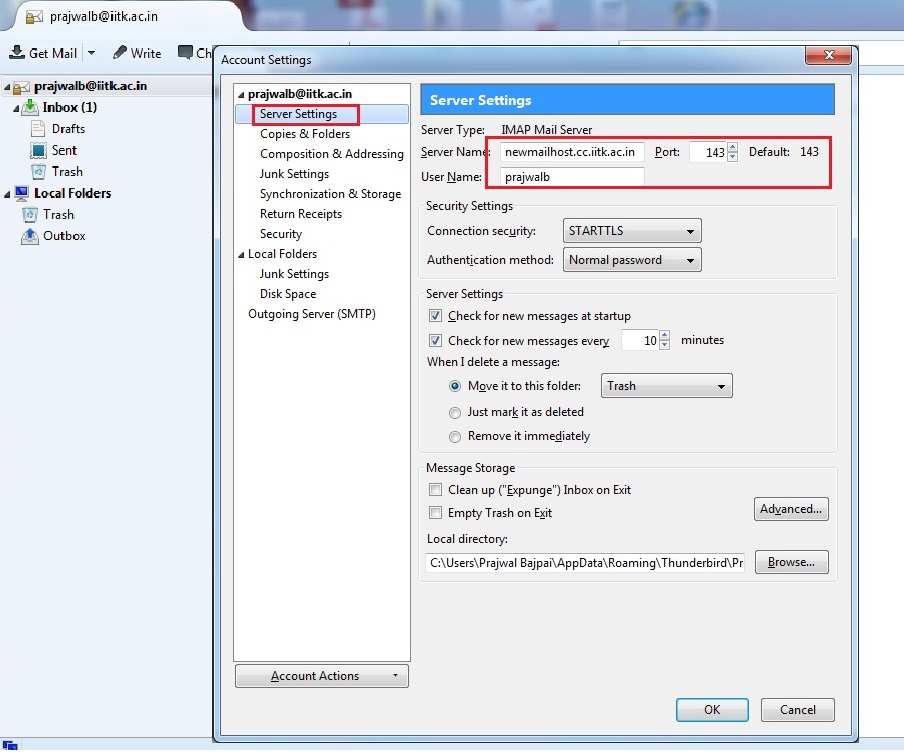Click the Advanced... button
Screen dimensions: 904x756
coord(791,509)
